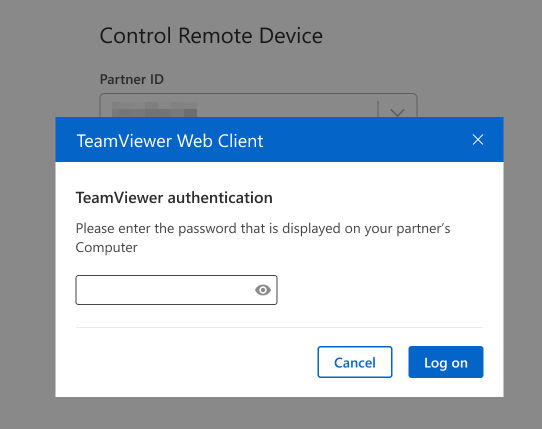Dismiss dialog with the X icon
This screenshot has width=542, height=429.
478,140
